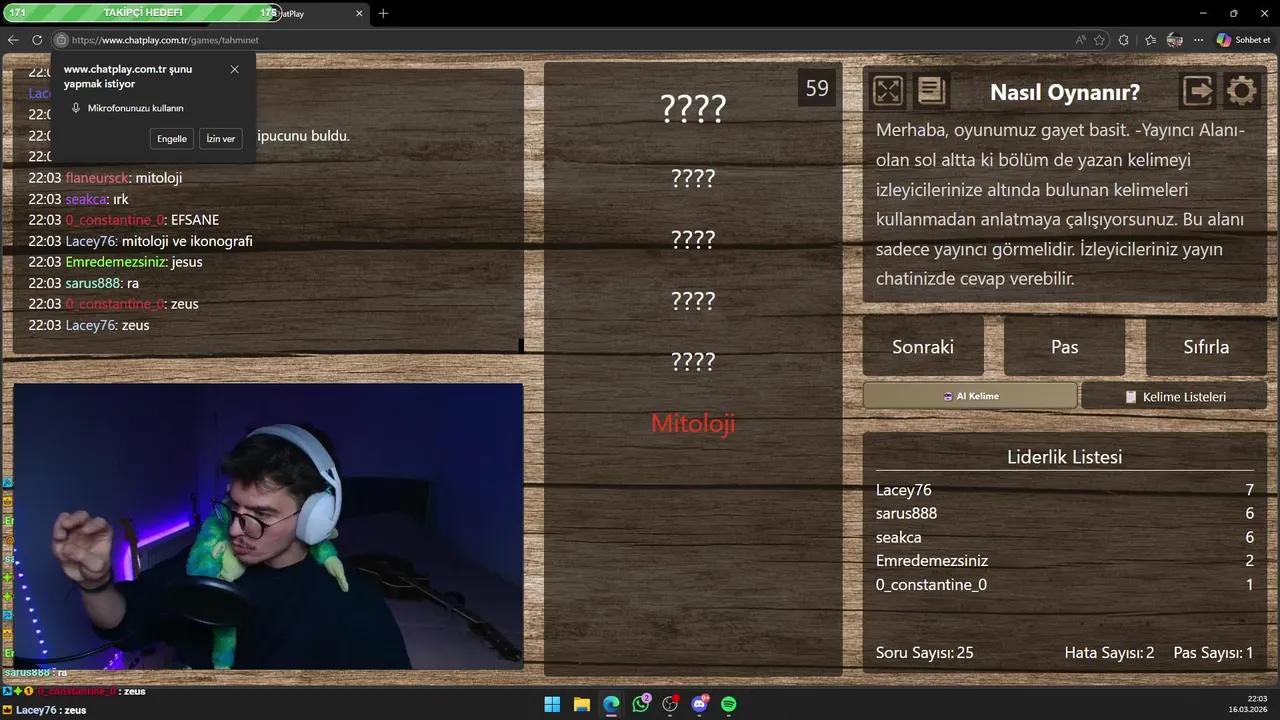Click seakca ırk chat message
Screen dimensions: 1280x720
click(78, 199)
